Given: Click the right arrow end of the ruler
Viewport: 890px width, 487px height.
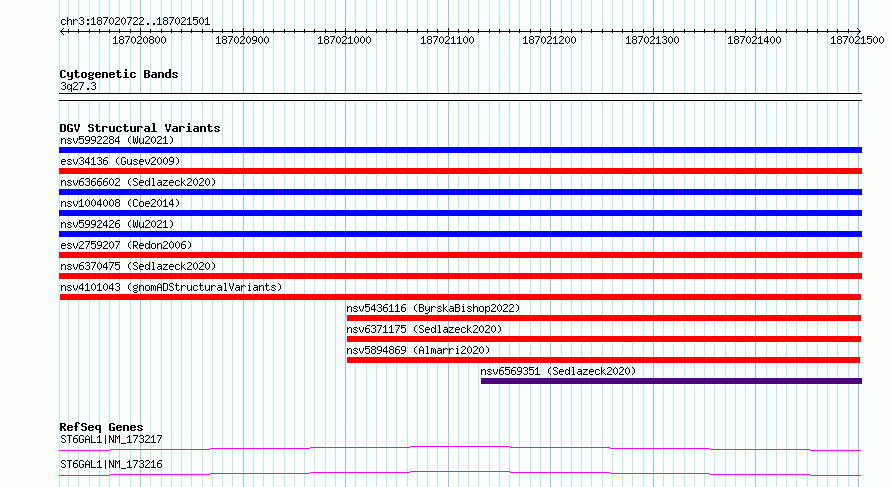Looking at the screenshot, I should pos(859,31).
